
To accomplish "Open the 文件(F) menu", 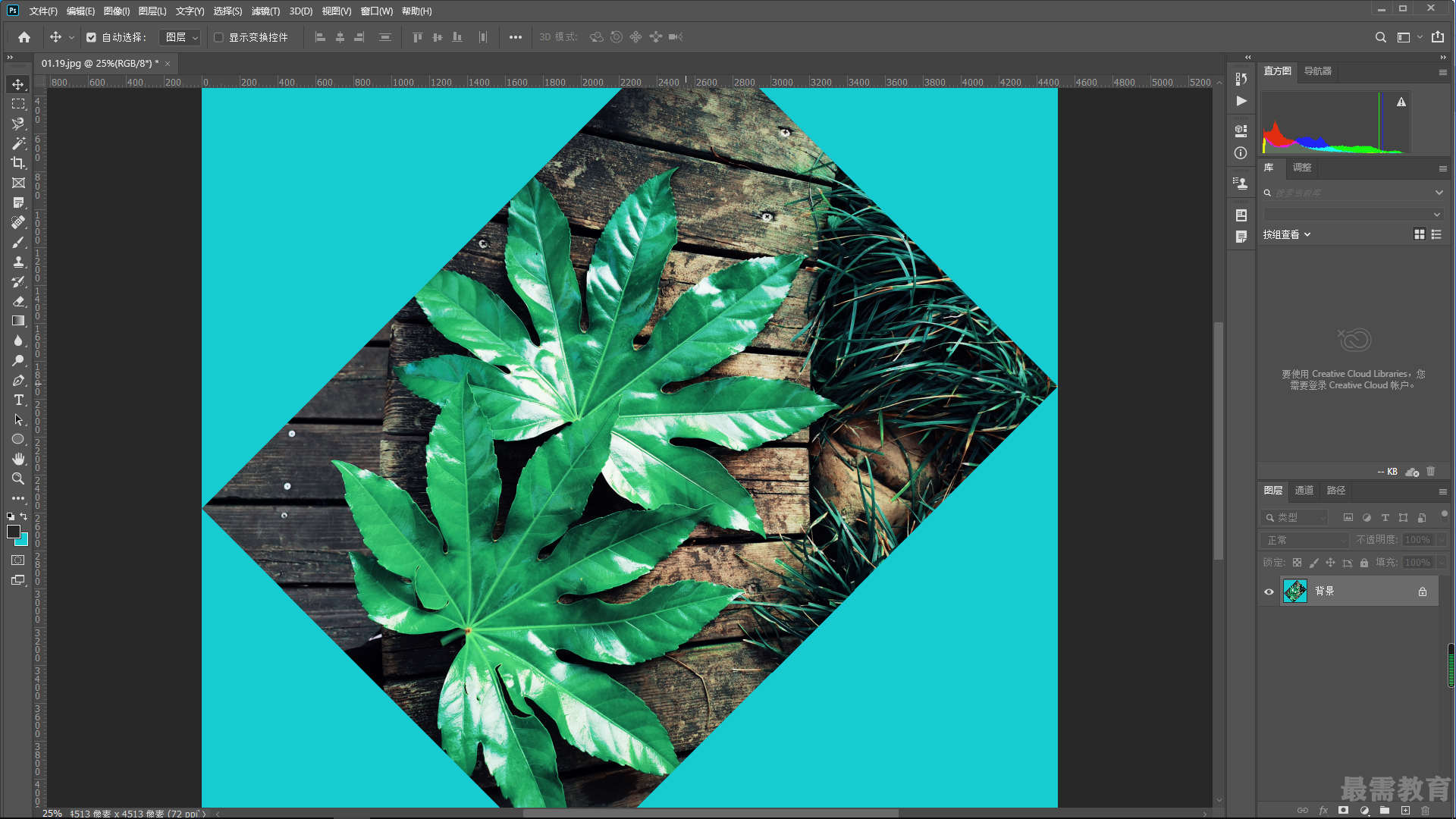I will click(x=43, y=11).
